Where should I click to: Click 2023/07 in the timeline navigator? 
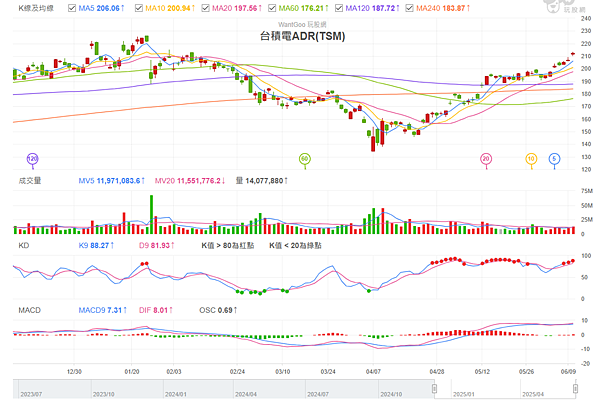[31, 394]
